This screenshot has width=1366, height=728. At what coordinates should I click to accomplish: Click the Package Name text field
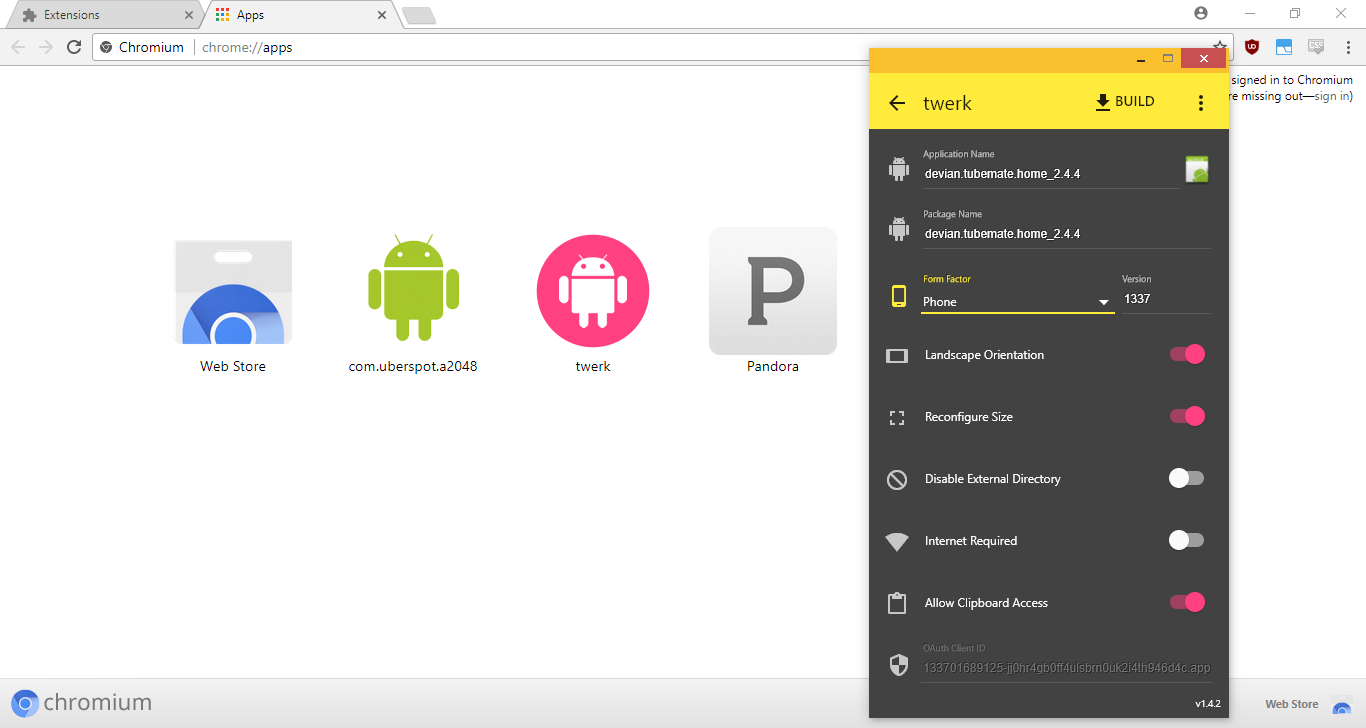point(1066,234)
